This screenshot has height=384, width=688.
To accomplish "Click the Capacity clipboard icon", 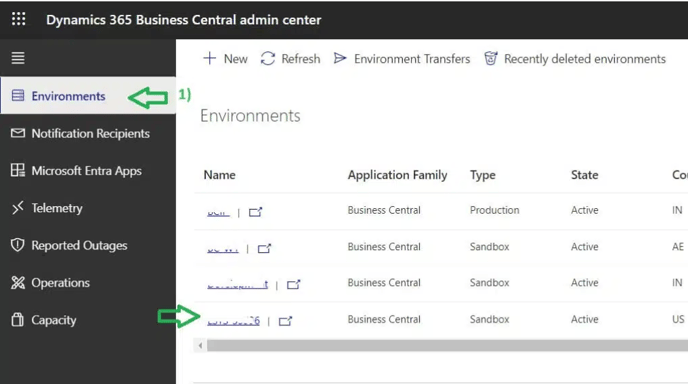I will point(18,319).
